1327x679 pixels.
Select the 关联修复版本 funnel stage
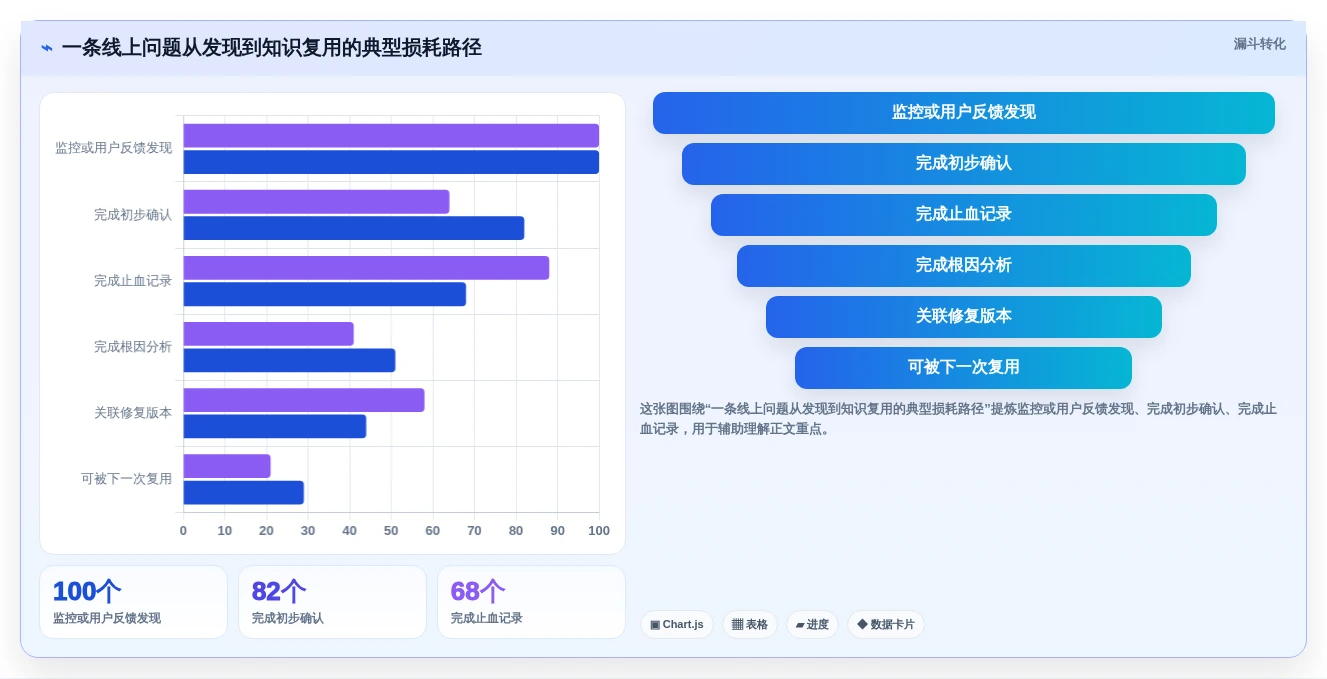tap(963, 317)
